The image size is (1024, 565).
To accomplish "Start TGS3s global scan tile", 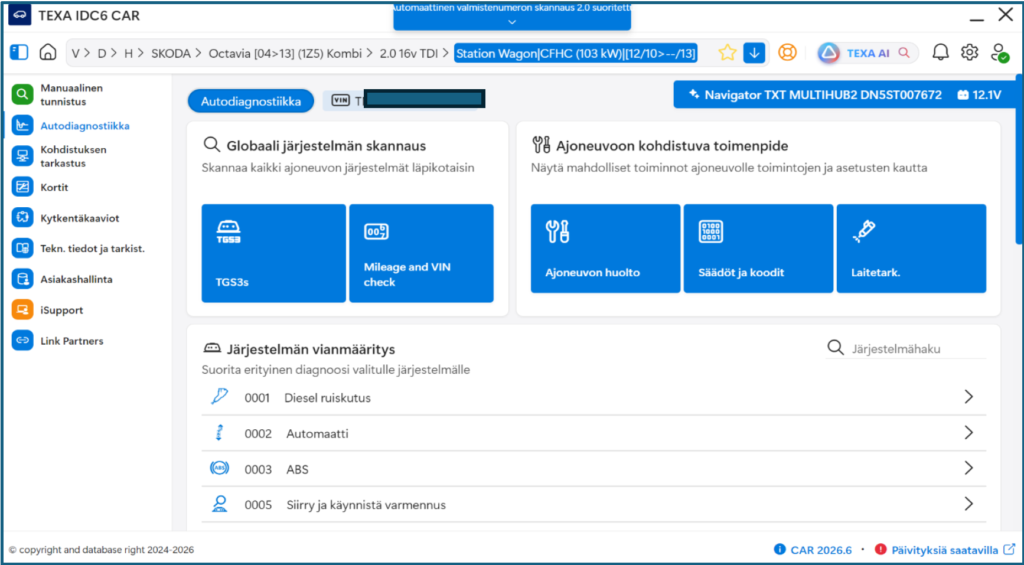I will (274, 253).
